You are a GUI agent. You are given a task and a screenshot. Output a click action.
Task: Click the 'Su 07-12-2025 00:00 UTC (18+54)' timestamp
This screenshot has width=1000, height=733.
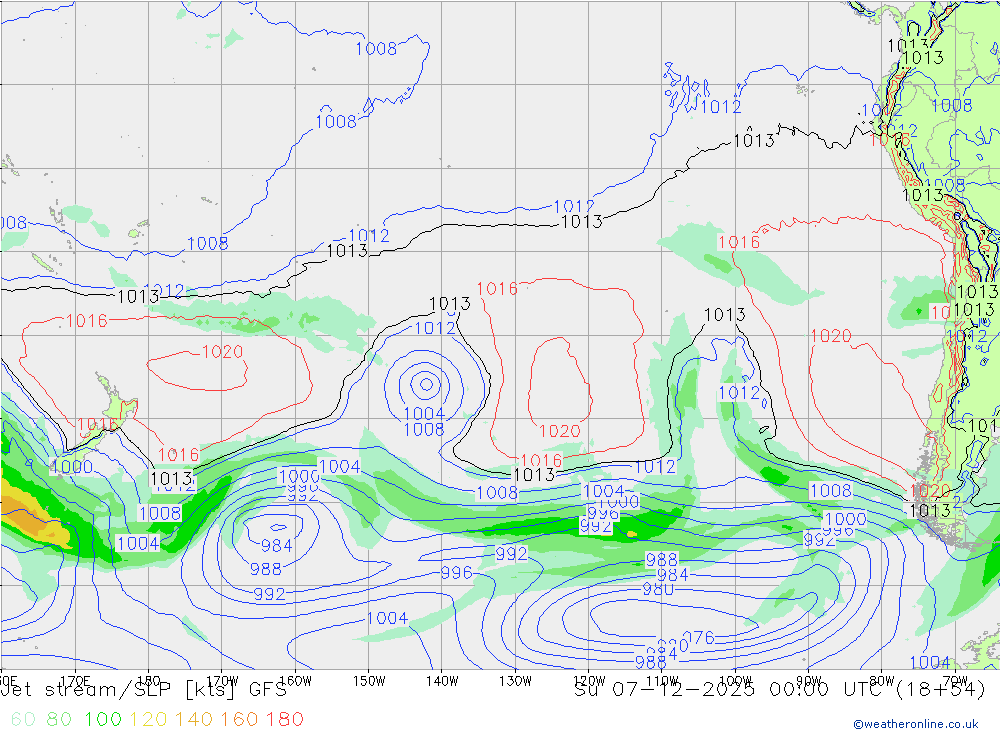(780, 690)
